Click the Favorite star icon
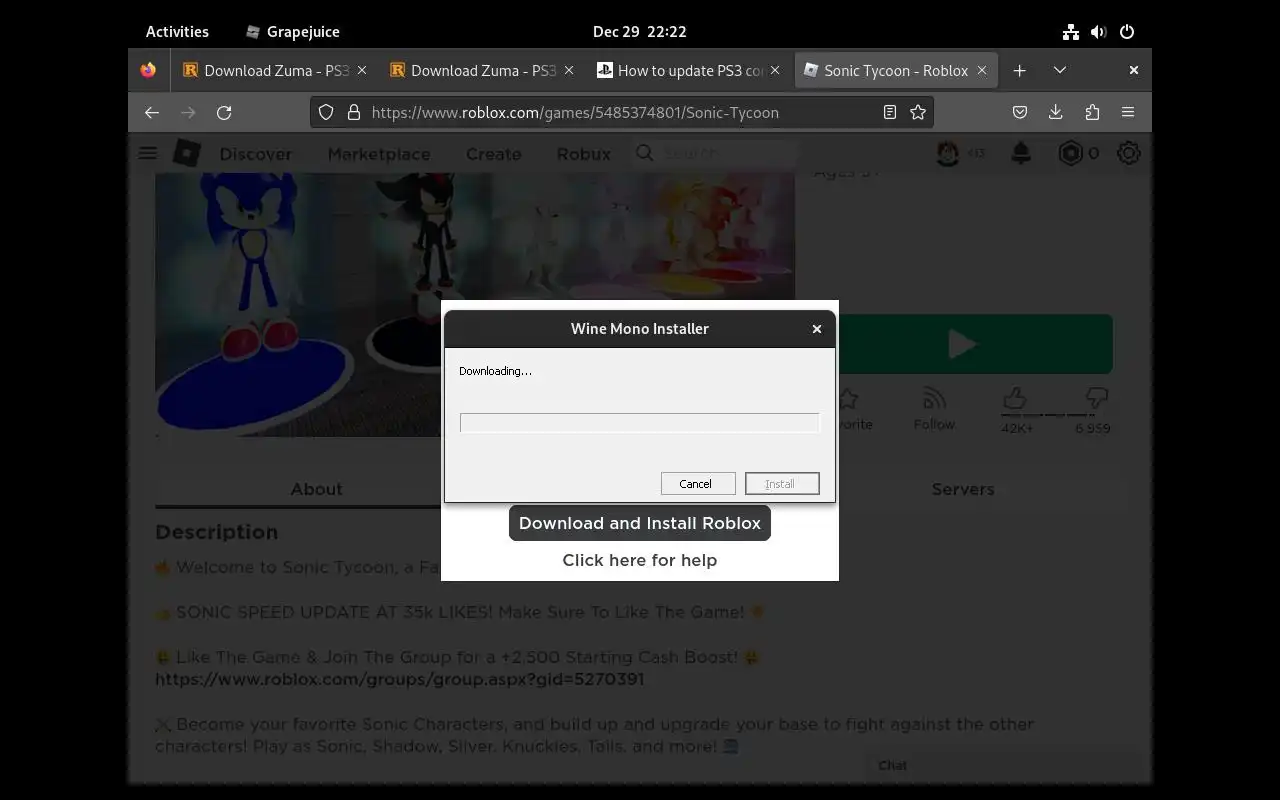Screen dimensions: 1280x800 850,399
